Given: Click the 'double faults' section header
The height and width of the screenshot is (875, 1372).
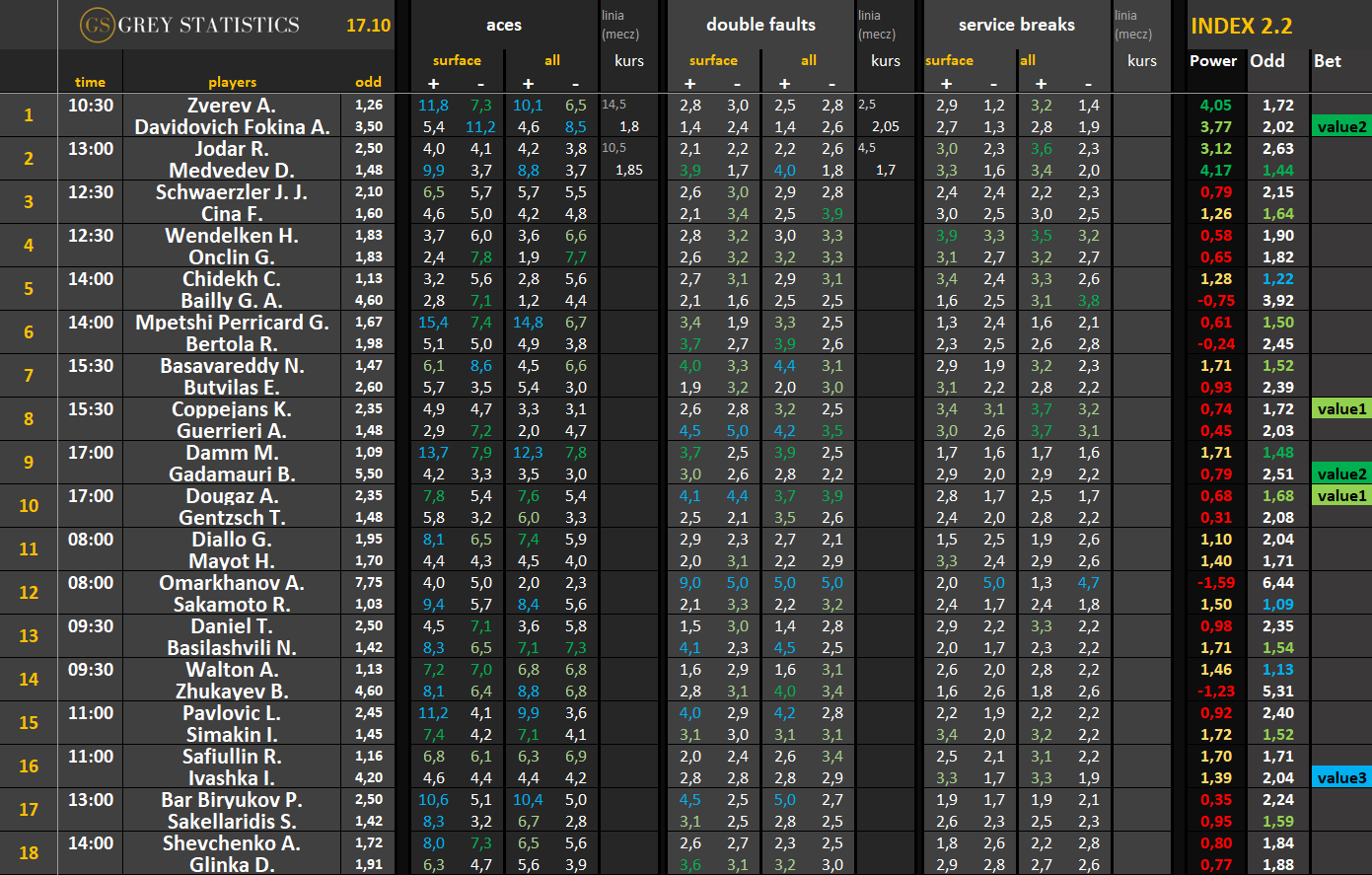Looking at the screenshot, I should 760,25.
